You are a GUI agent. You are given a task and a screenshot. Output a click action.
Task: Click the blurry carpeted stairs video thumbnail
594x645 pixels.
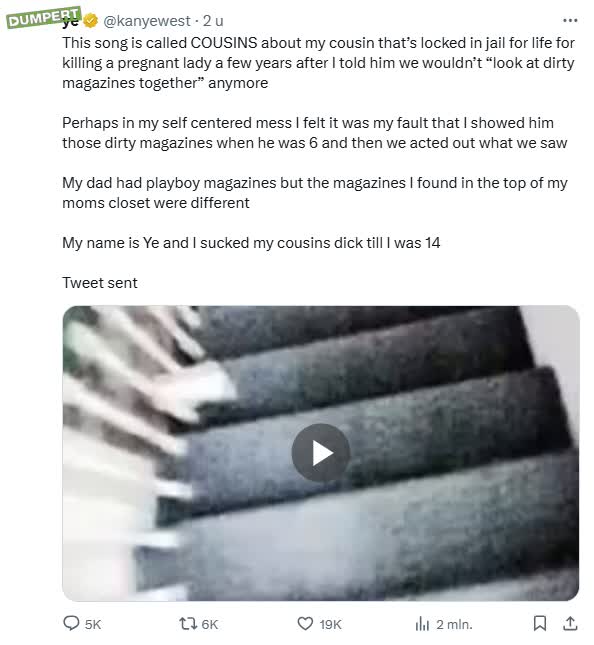coord(320,453)
